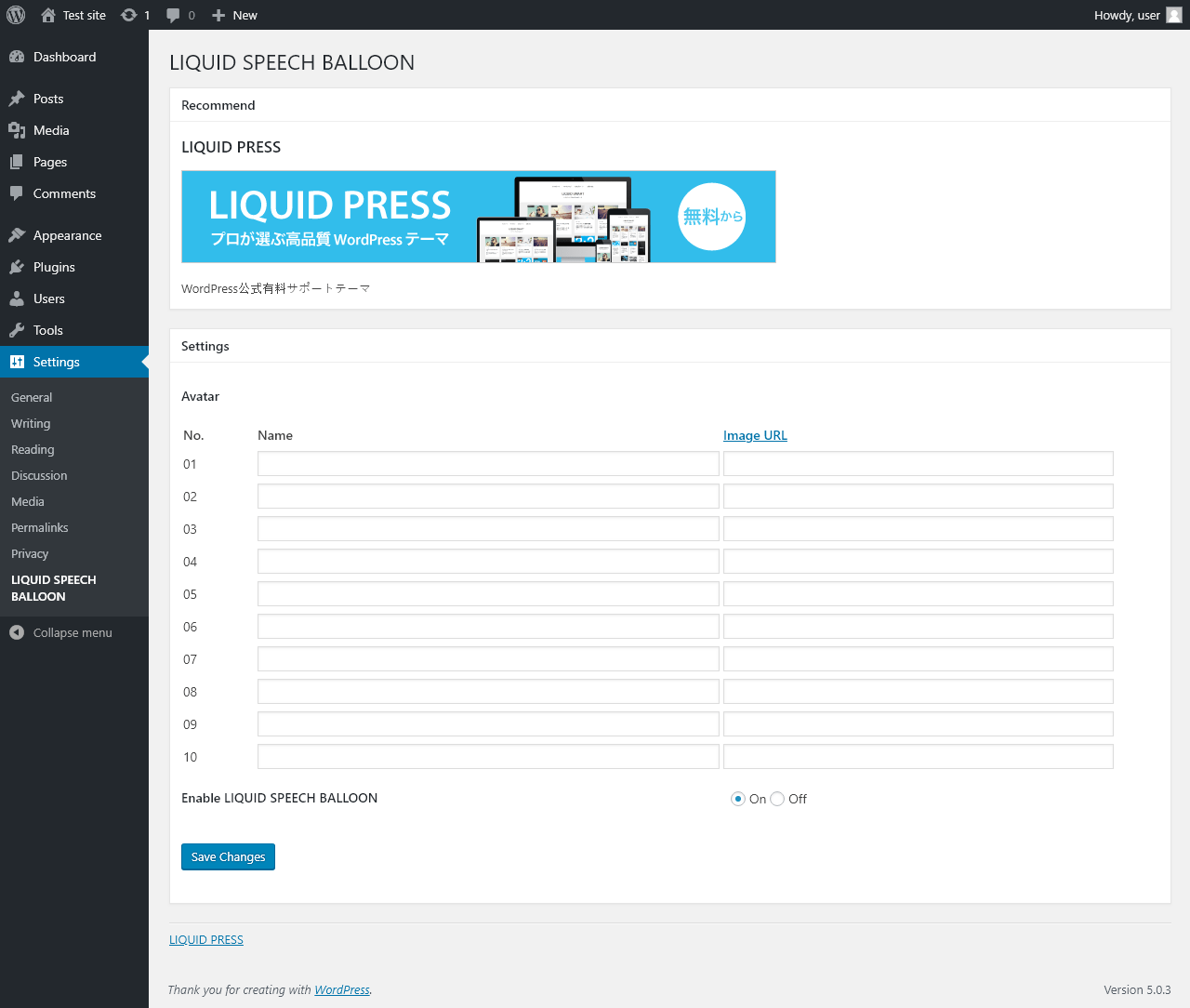Open the Users menu item
The width and height of the screenshot is (1190, 1008).
(74, 298)
